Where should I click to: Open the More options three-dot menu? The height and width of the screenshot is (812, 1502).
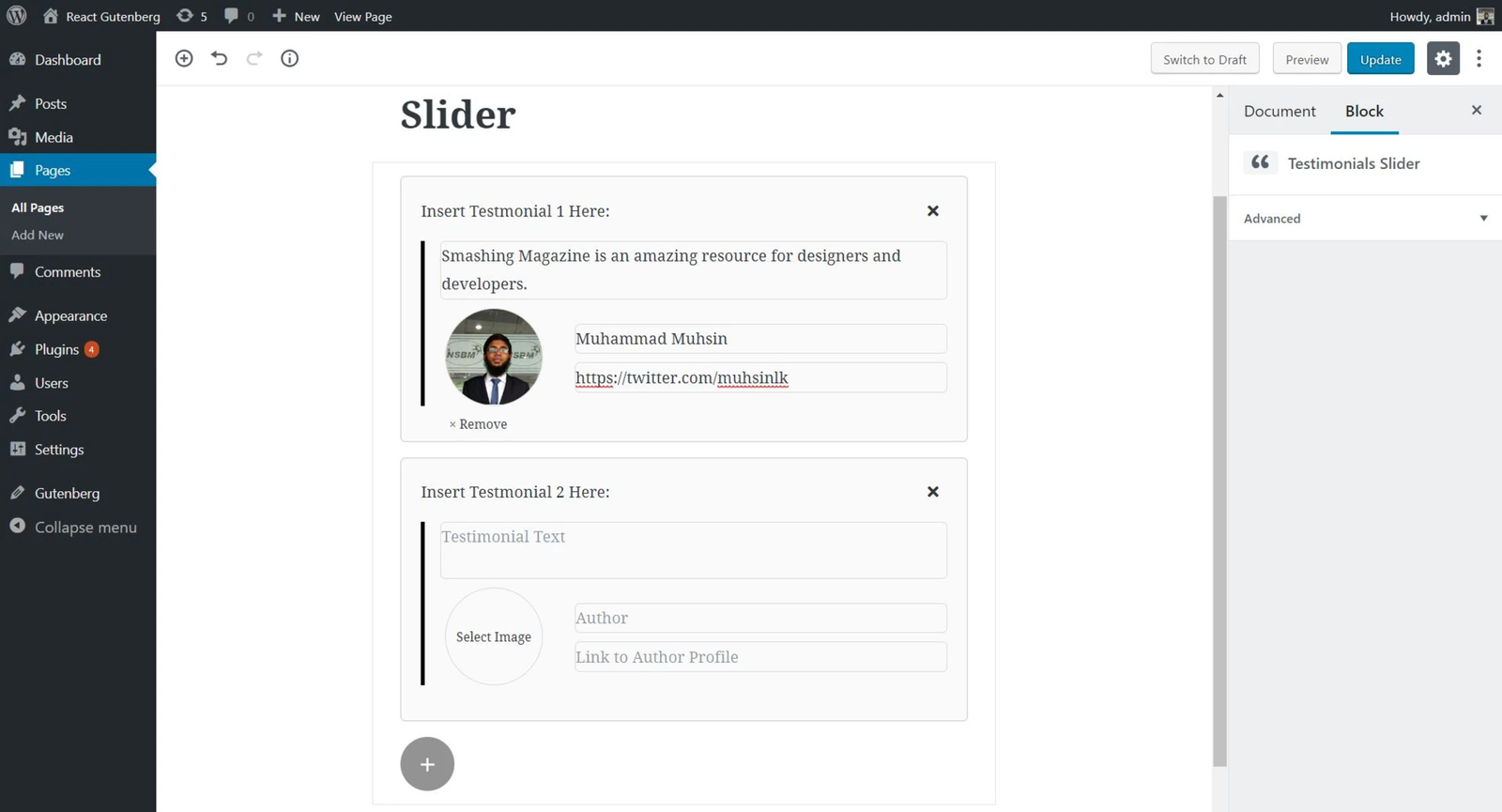click(x=1479, y=58)
